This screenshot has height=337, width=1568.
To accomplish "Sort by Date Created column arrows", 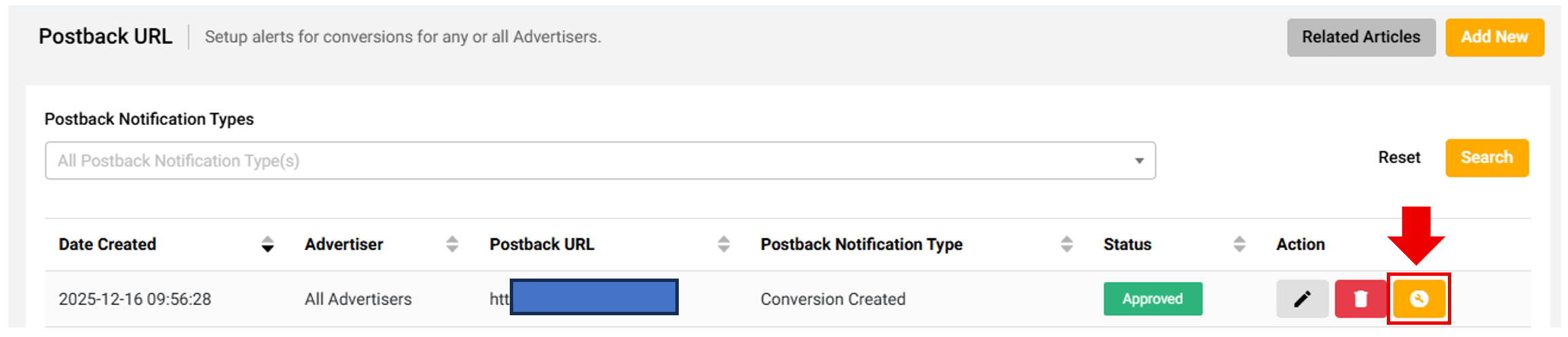I will tap(267, 245).
